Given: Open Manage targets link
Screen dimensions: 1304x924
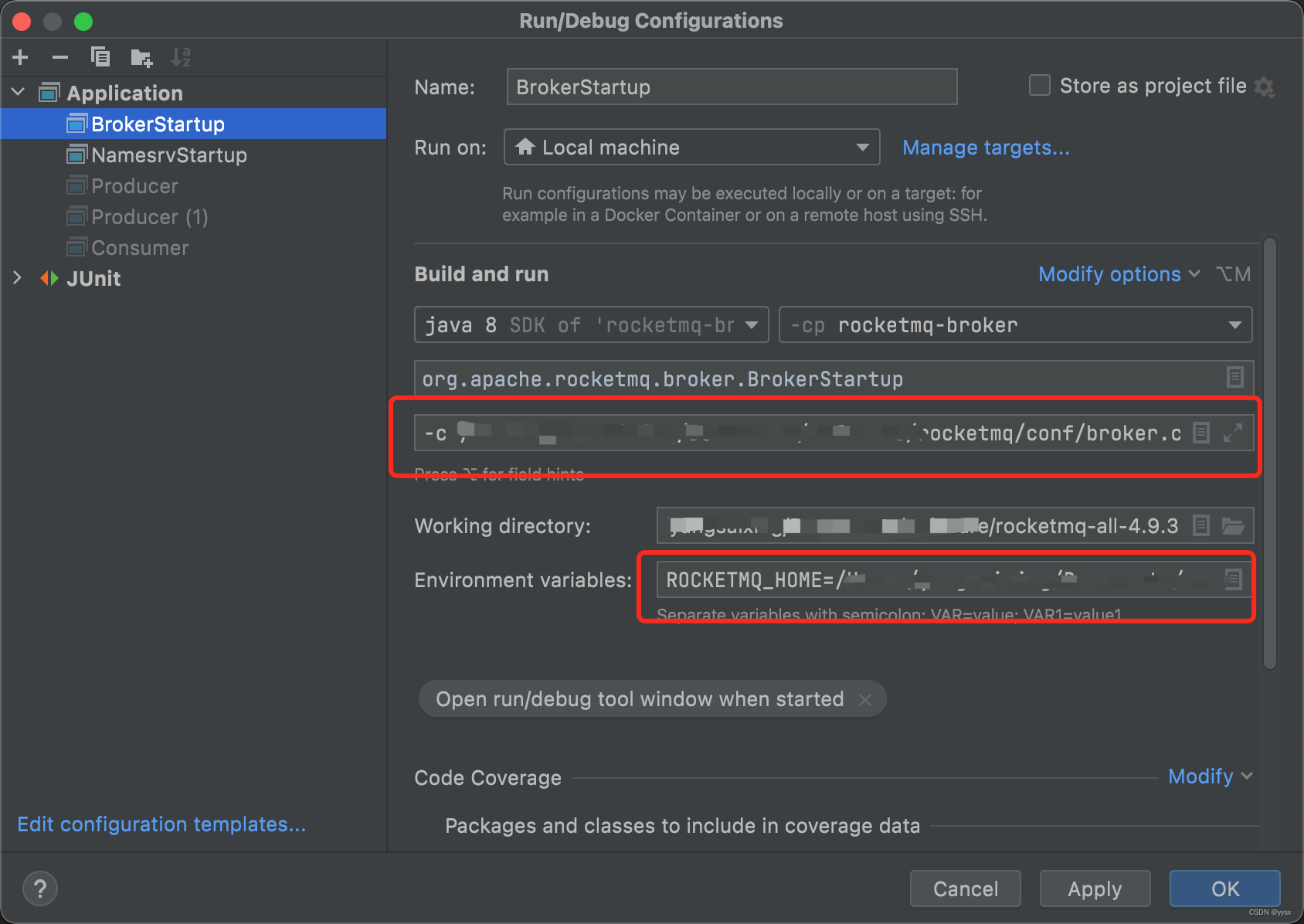Looking at the screenshot, I should (x=986, y=148).
